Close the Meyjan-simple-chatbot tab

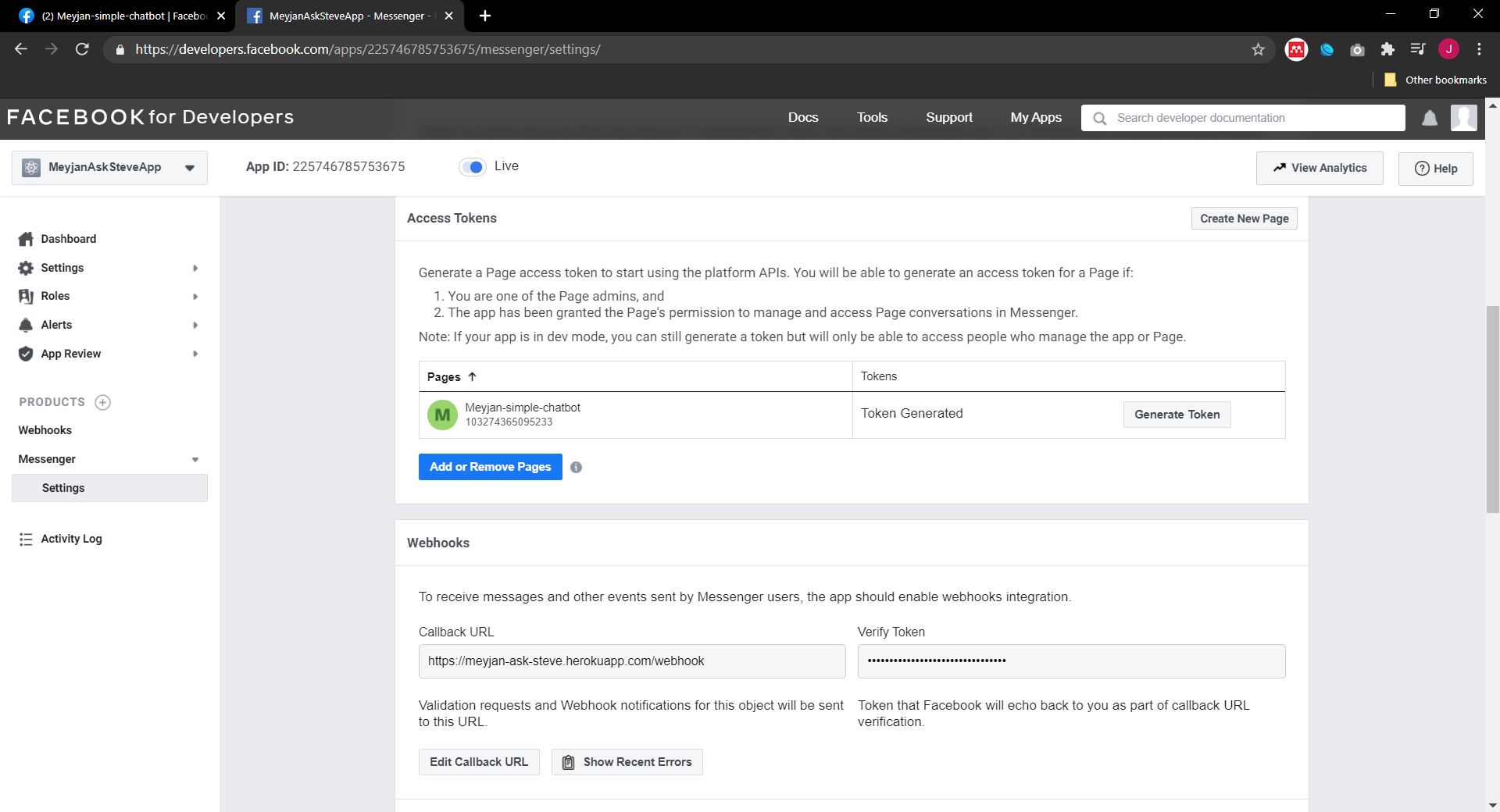(x=221, y=16)
